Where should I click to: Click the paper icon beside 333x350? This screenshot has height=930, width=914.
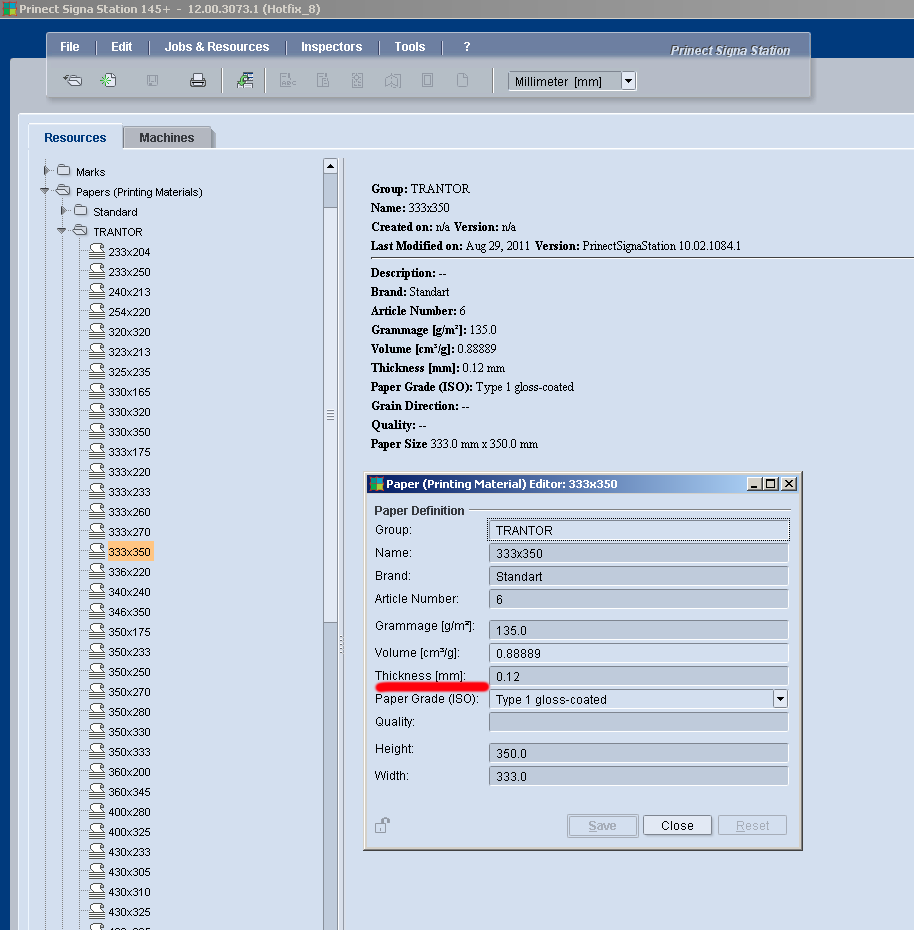(97, 551)
